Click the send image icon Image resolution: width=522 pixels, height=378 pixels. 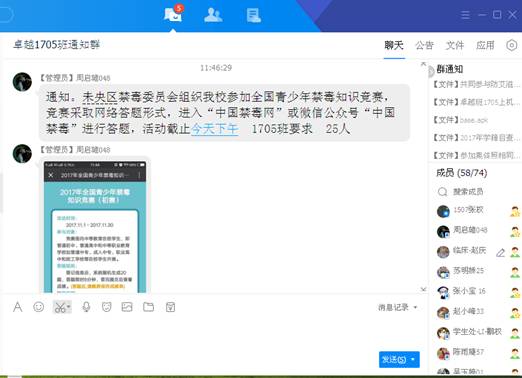127,307
